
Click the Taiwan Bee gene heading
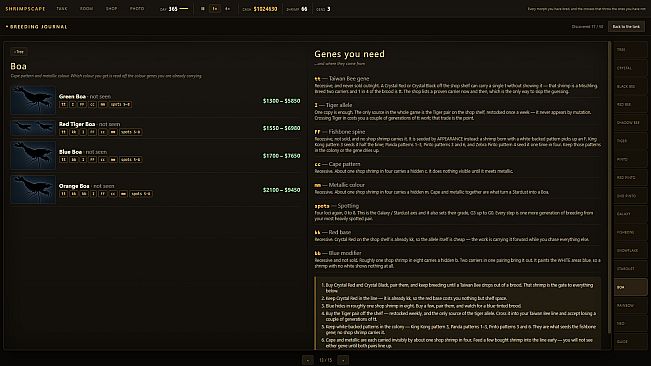(342, 78)
